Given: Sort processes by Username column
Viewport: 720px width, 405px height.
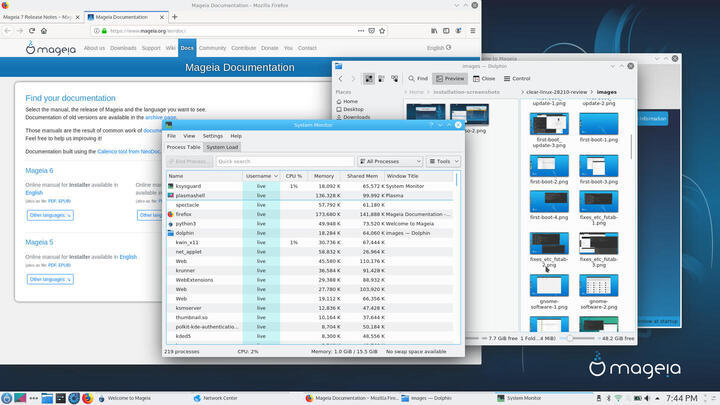Looking at the screenshot, I should (x=261, y=176).
